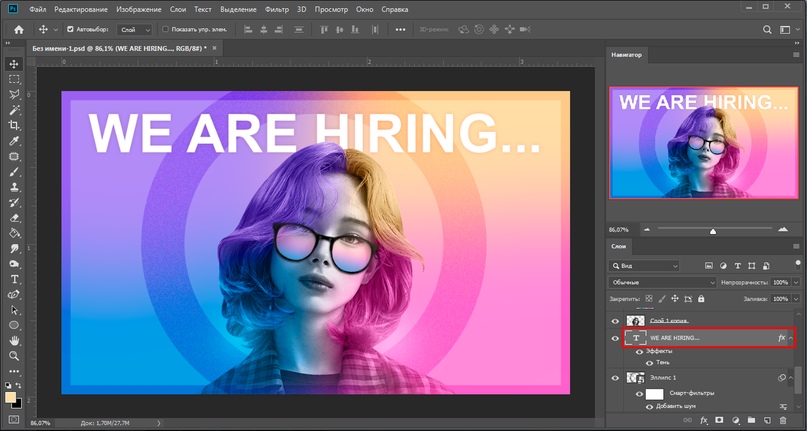Open the search magnifier in options bar

pyautogui.click(x=767, y=29)
